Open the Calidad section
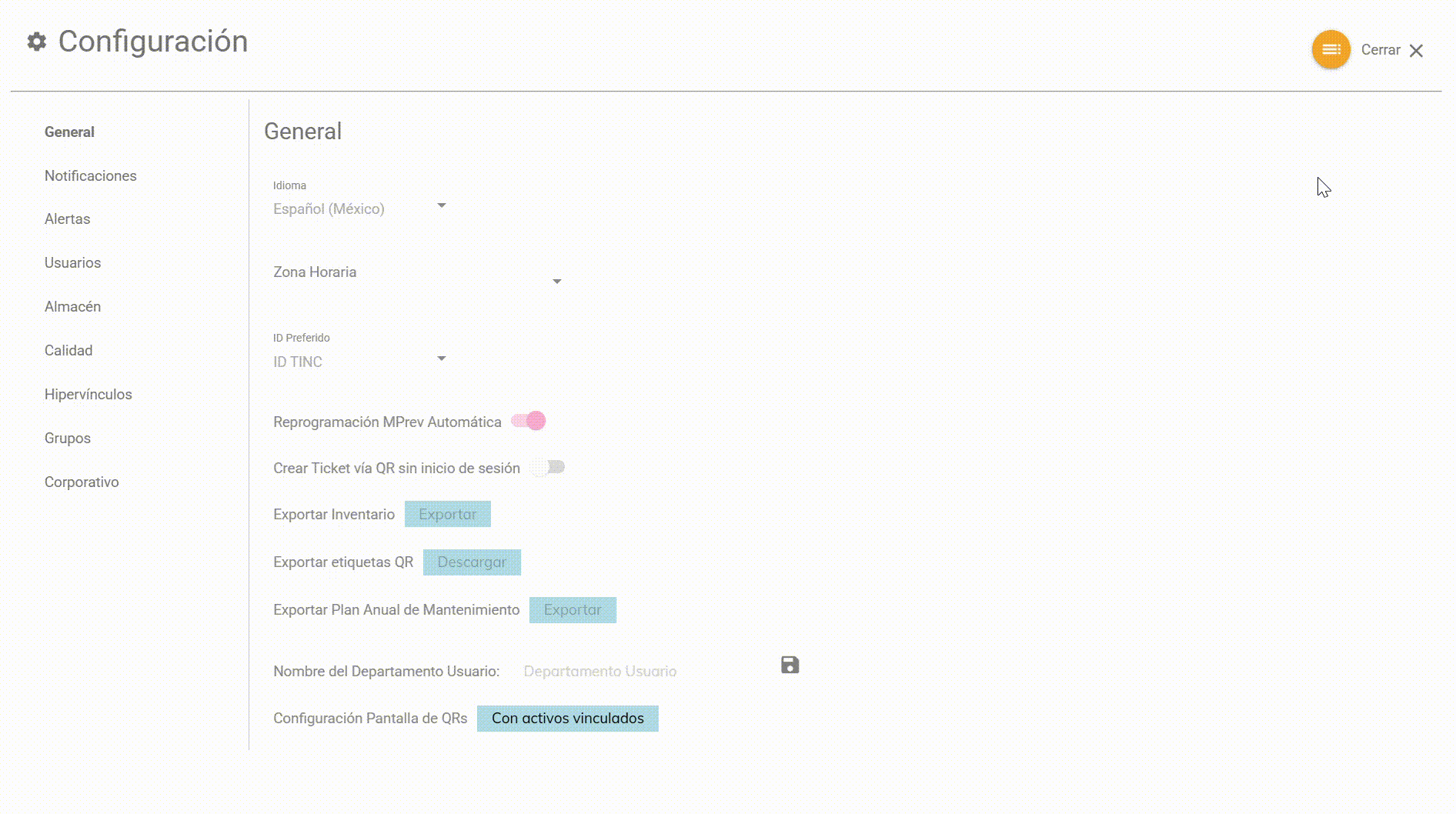The image size is (1456, 814). coord(68,351)
